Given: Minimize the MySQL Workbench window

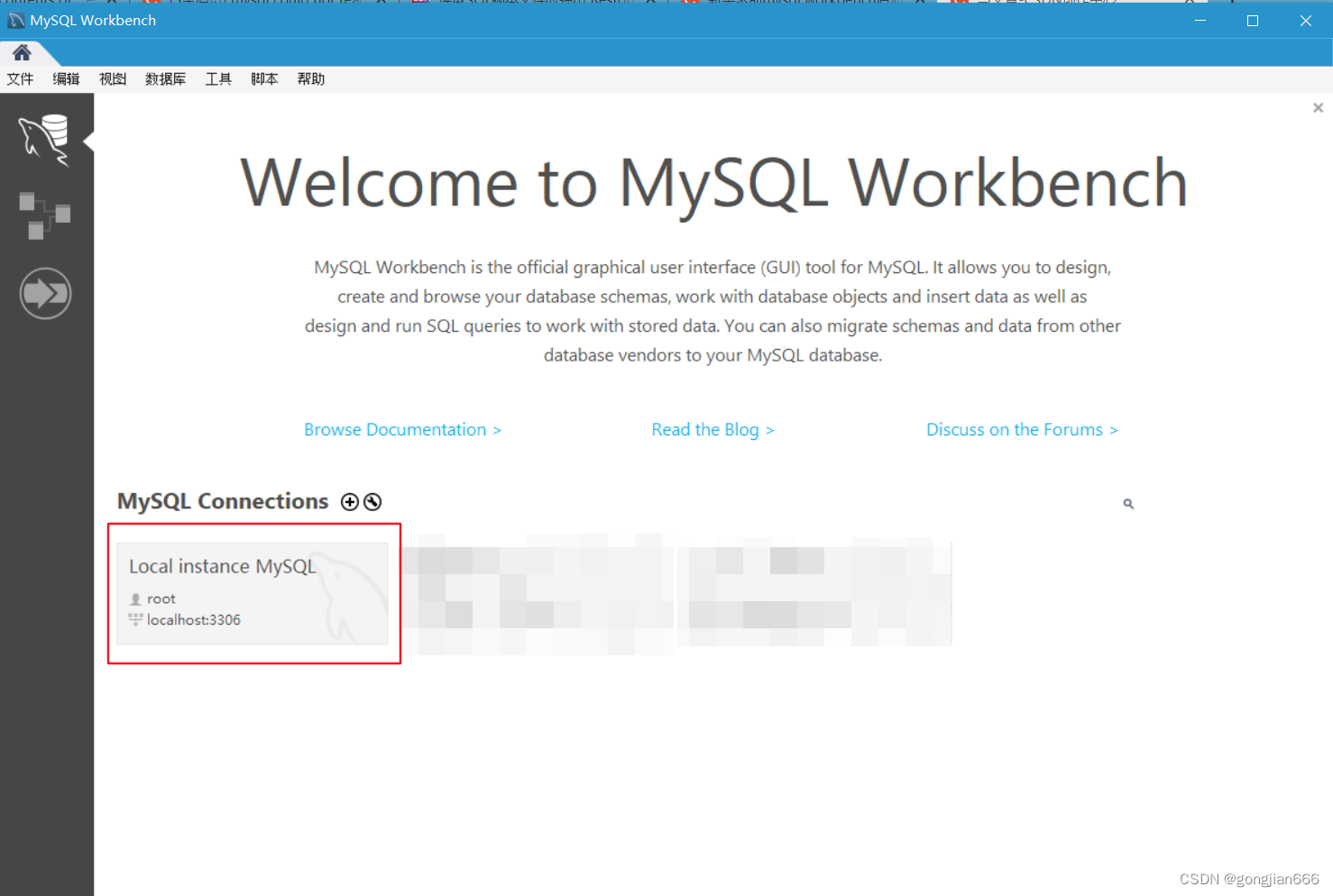Looking at the screenshot, I should pos(1200,21).
